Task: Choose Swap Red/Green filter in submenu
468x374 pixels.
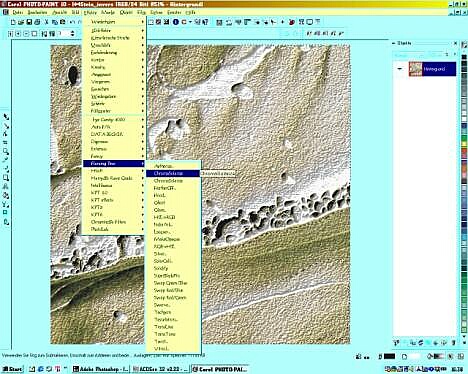Action: pyautogui.click(x=173, y=298)
